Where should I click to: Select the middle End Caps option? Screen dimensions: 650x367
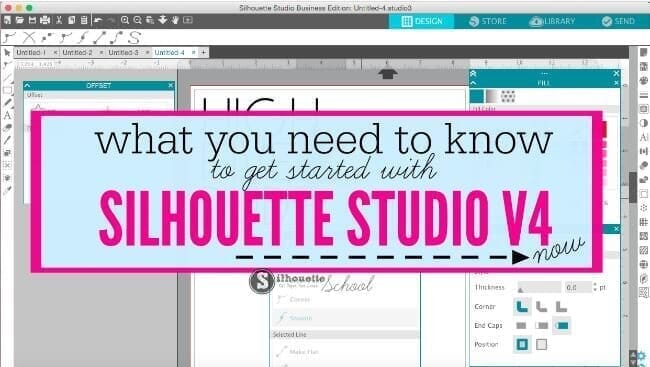[541, 326]
